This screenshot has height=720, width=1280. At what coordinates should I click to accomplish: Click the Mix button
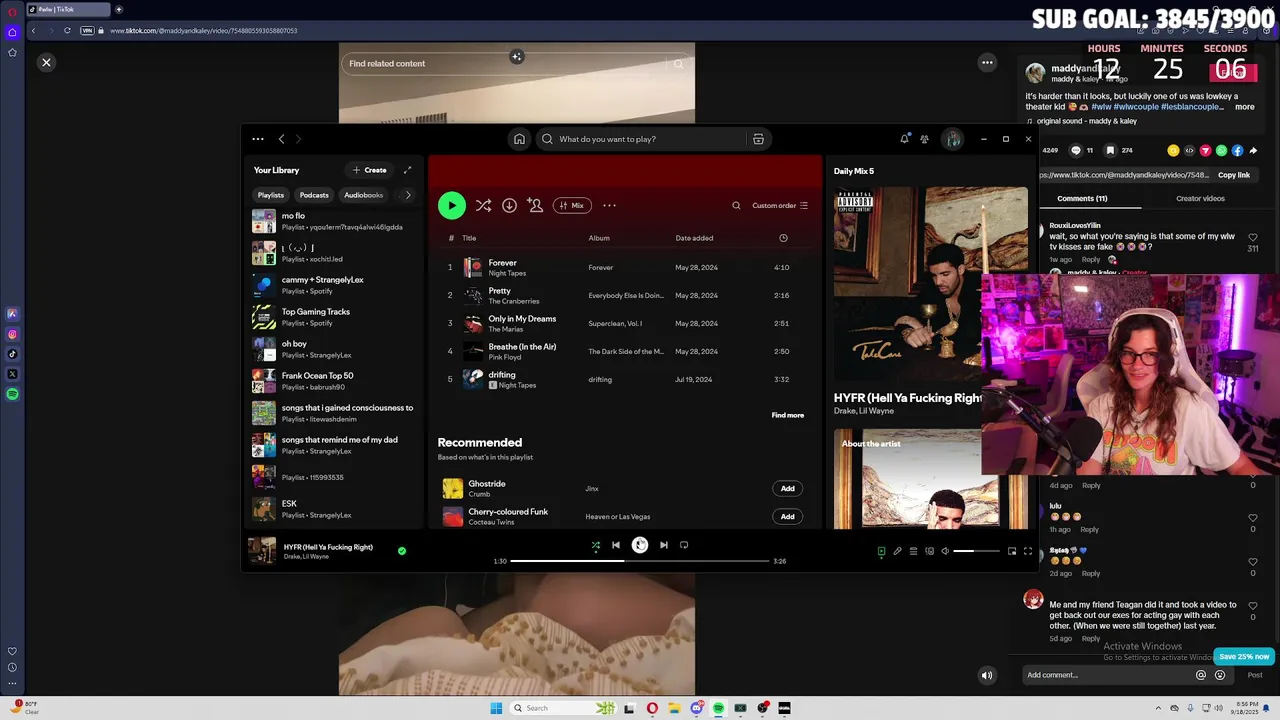(572, 205)
